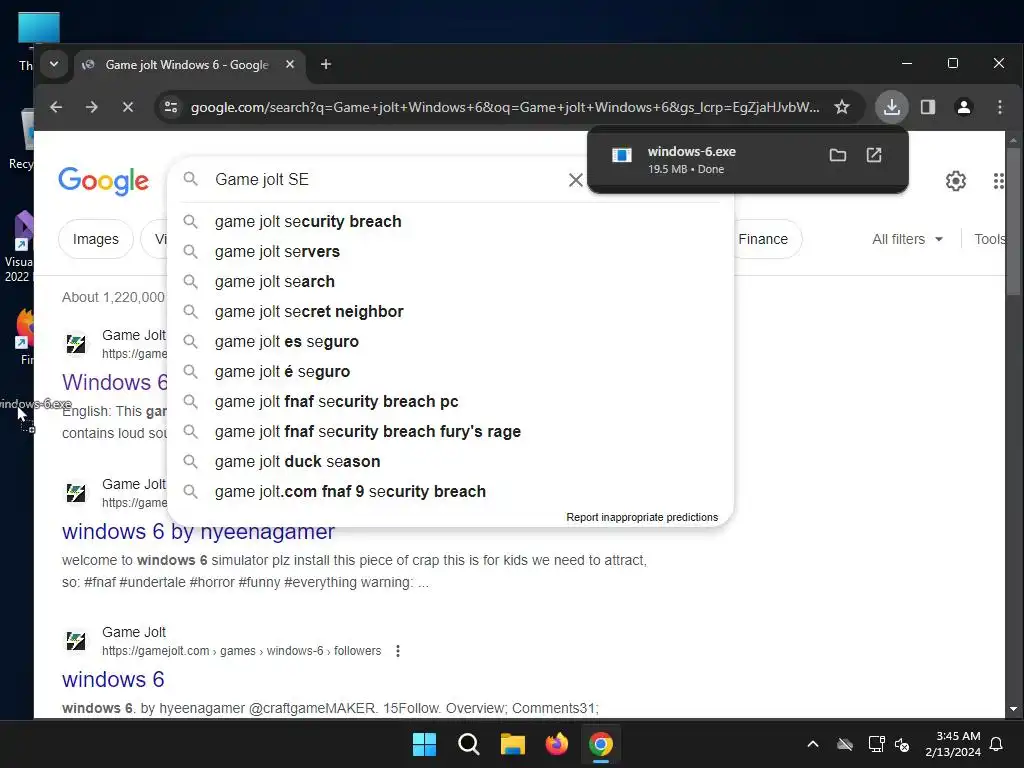Expand All filters dropdown
The width and height of the screenshot is (1024, 768).
[907, 239]
